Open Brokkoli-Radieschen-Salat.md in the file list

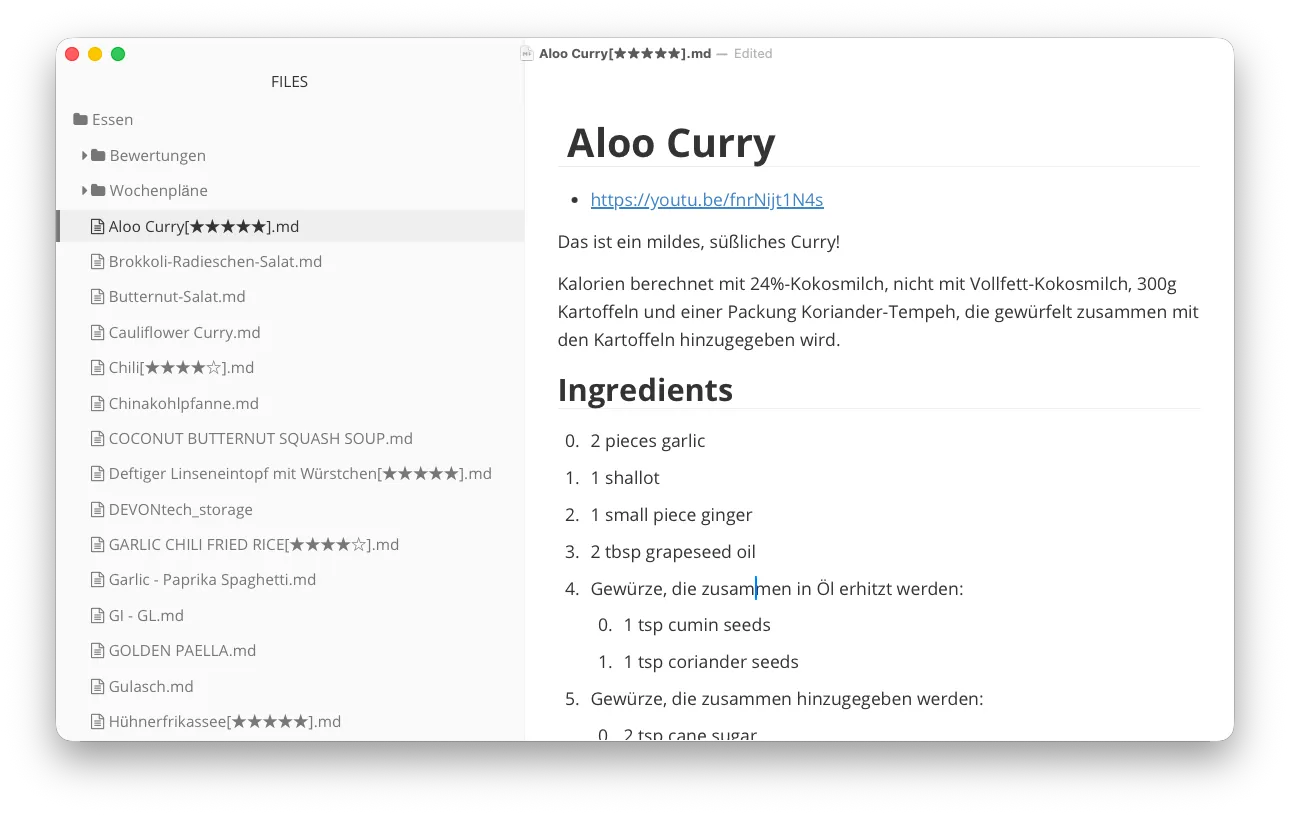215,262
